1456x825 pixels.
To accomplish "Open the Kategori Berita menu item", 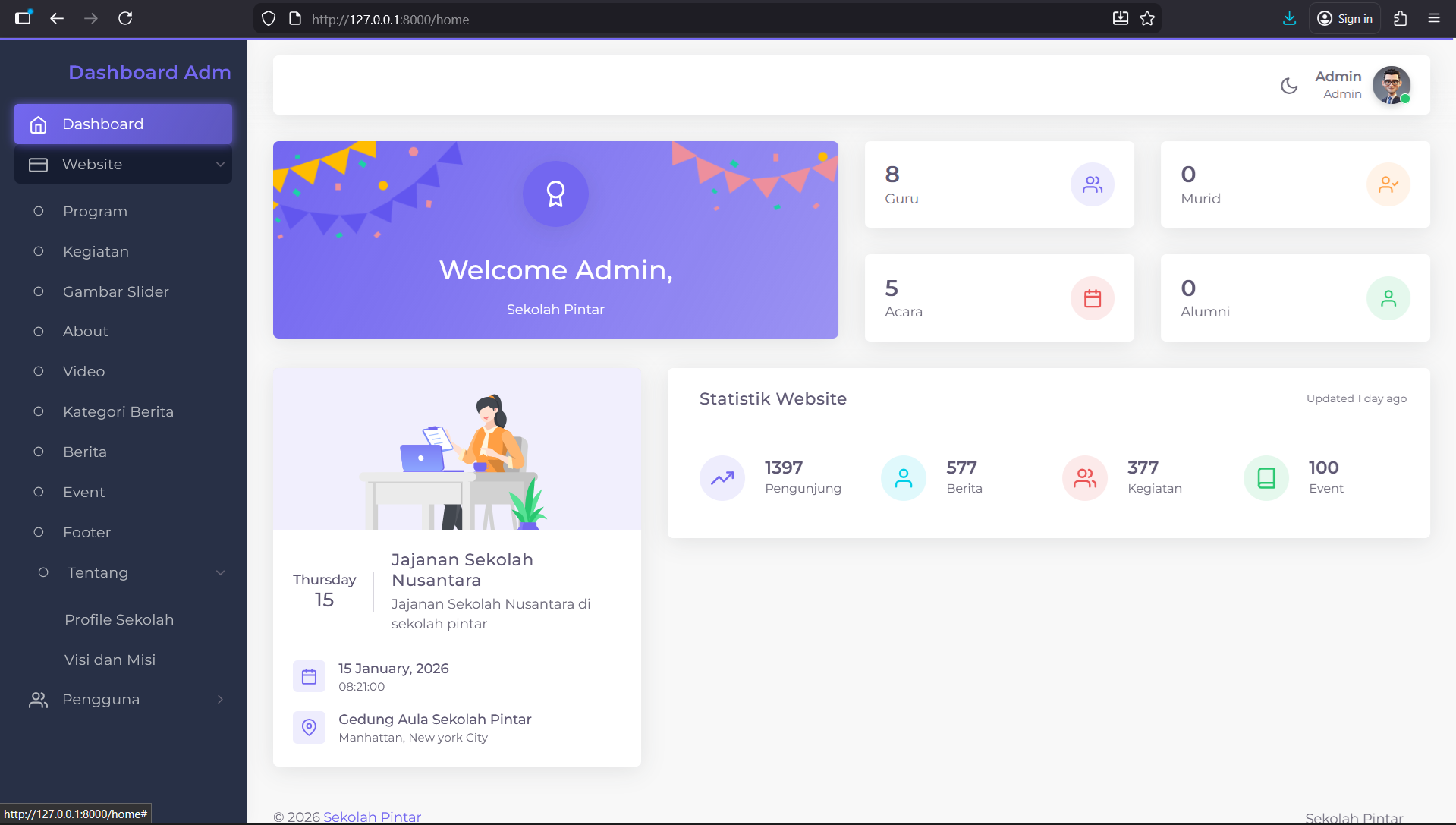I will tap(123, 412).
